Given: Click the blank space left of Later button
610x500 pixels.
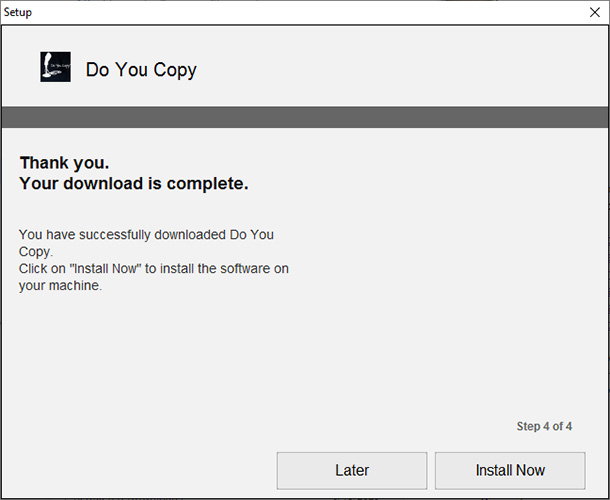Looking at the screenshot, I should click(140, 470).
